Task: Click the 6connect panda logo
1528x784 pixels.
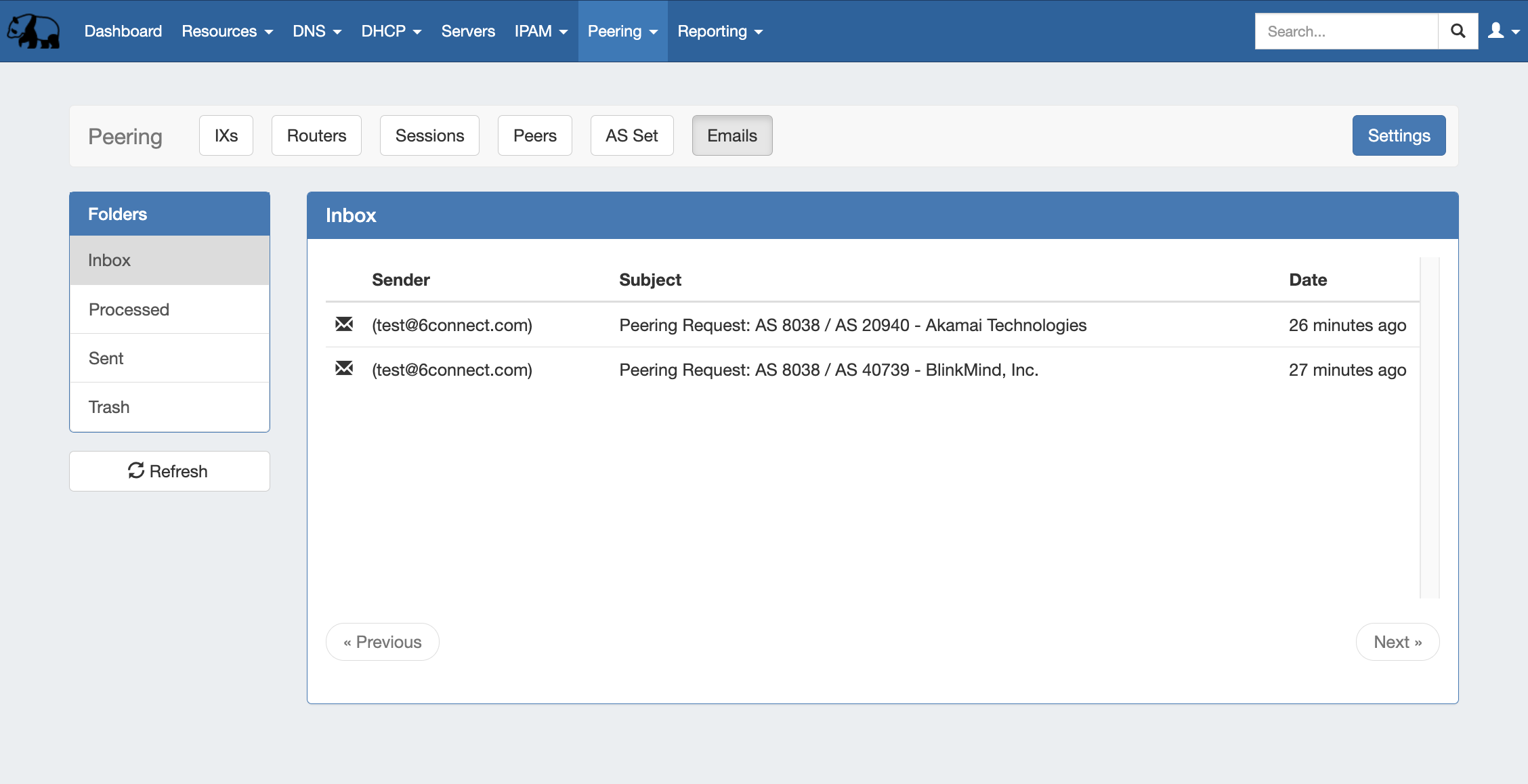Action: tap(33, 31)
